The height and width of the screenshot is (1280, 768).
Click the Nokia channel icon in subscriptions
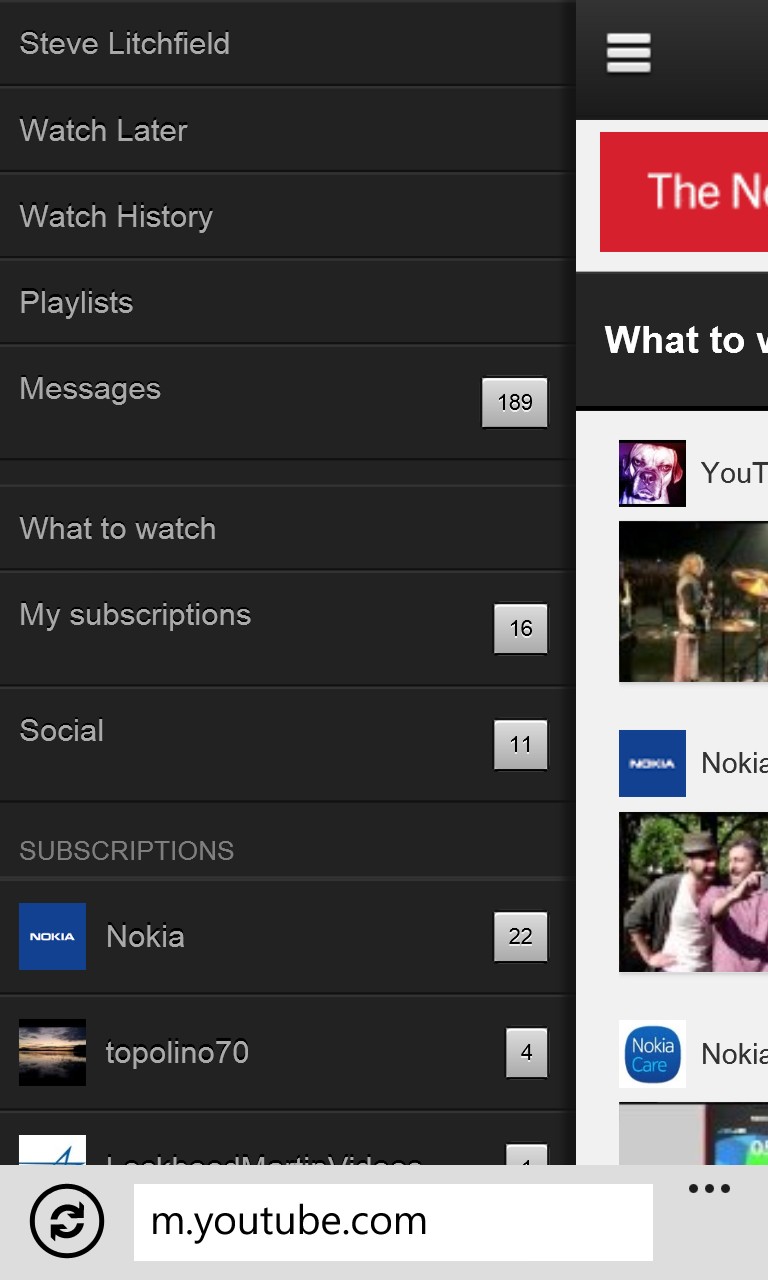coord(52,936)
